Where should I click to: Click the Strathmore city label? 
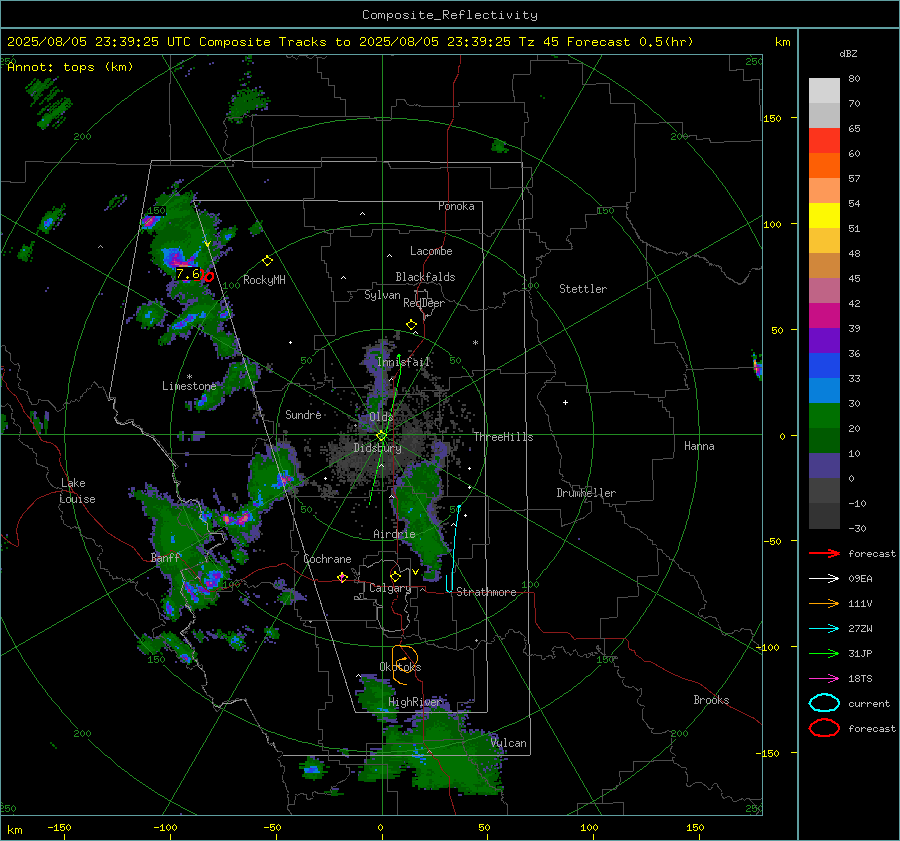click(x=486, y=592)
